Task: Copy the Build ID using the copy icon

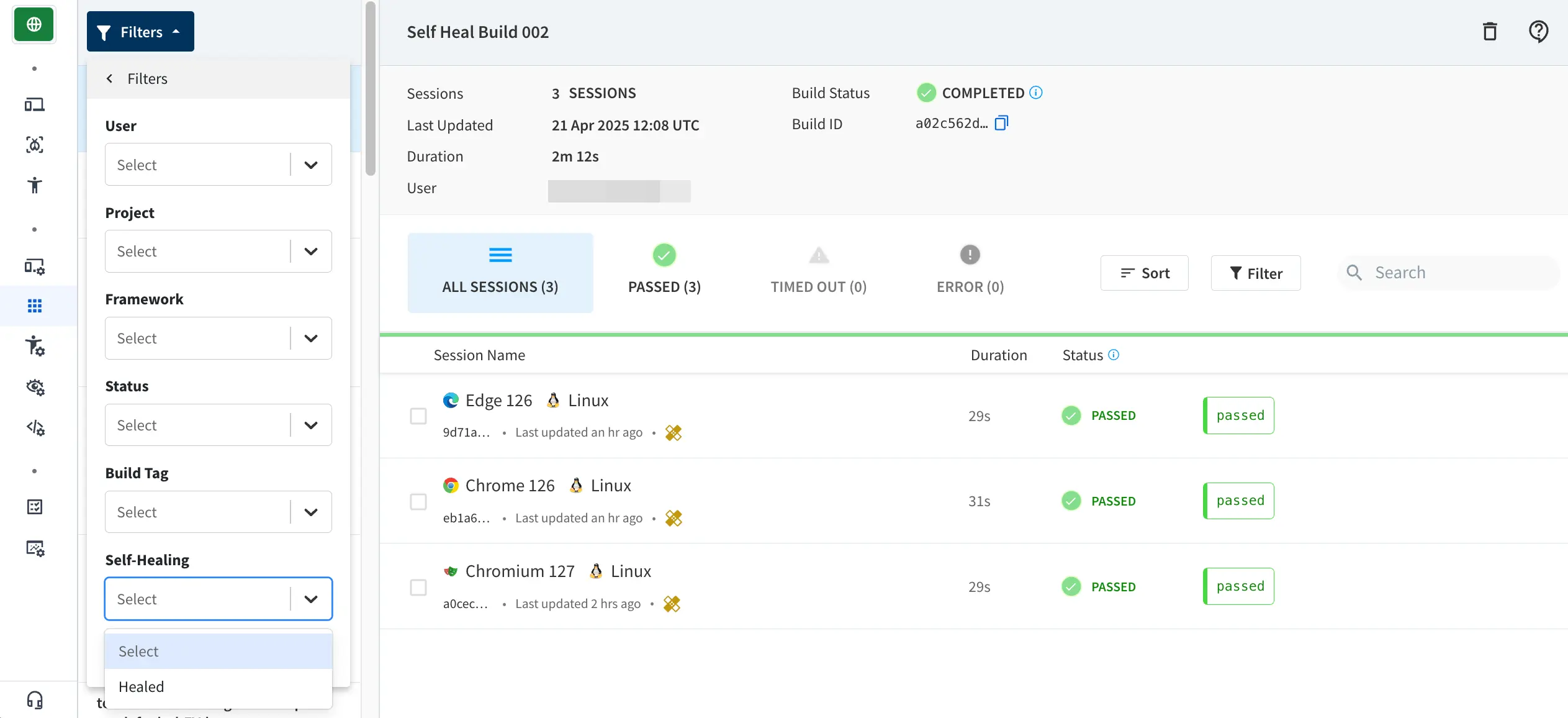Action: pyautogui.click(x=1001, y=123)
